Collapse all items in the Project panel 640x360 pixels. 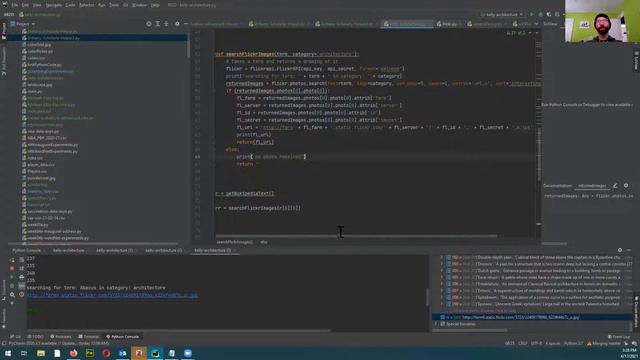pos(166,24)
